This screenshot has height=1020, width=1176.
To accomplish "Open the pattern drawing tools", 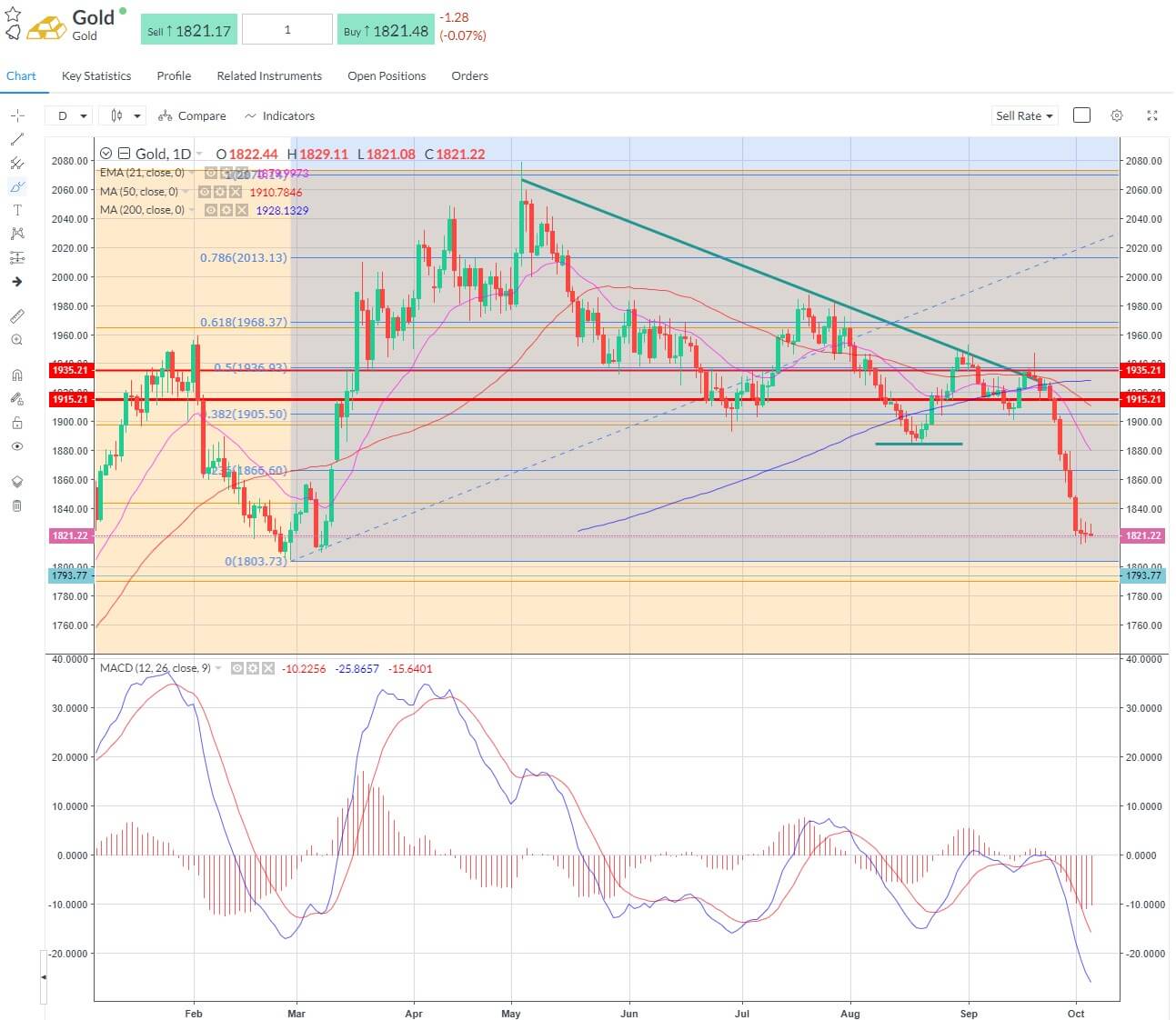I will (16, 234).
